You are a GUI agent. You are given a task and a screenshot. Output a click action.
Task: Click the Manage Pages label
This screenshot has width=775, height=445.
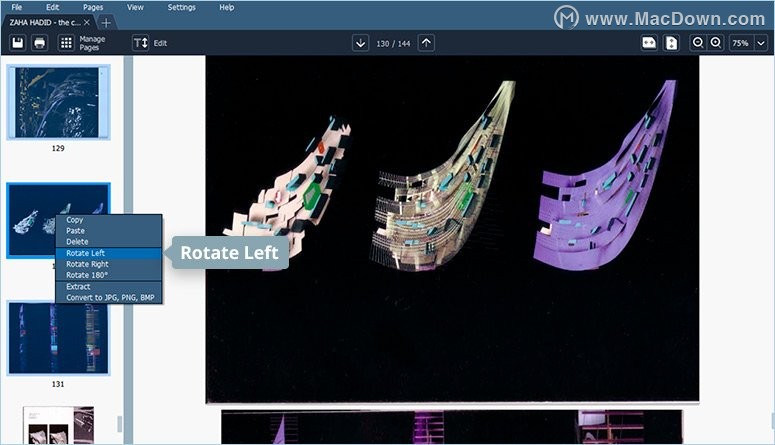point(92,43)
